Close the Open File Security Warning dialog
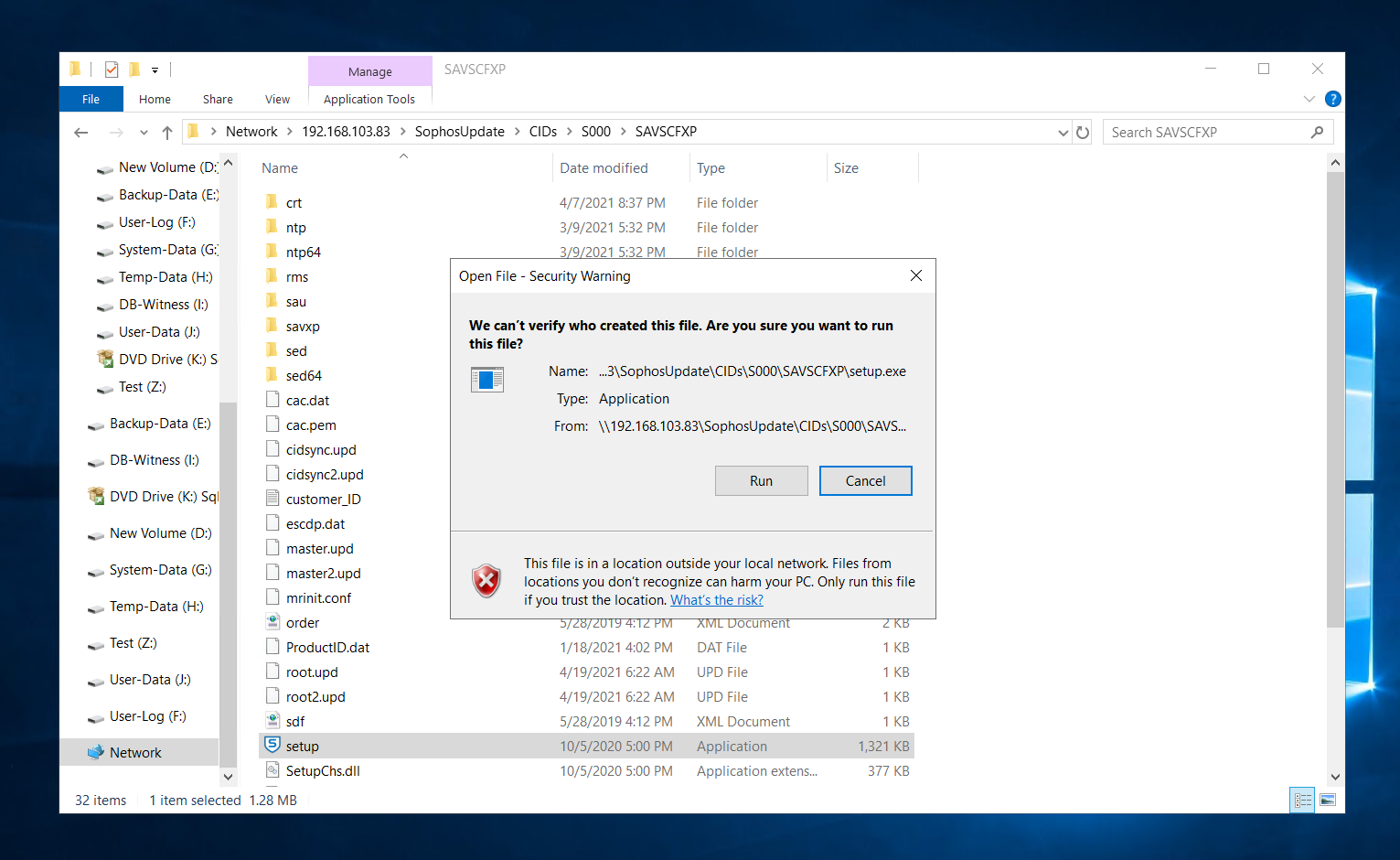The image size is (1400, 860). coord(915,275)
